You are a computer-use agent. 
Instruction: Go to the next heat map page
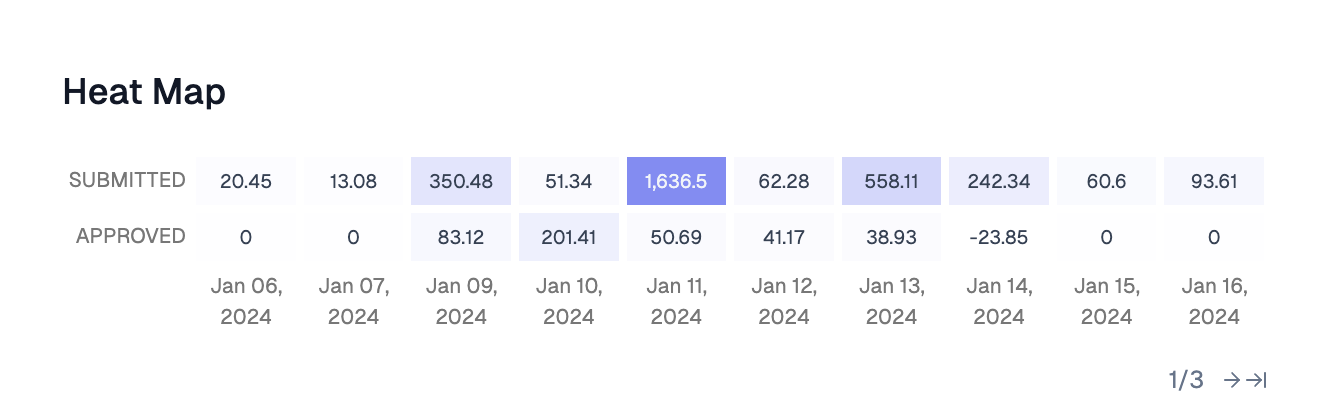[x=1233, y=380]
